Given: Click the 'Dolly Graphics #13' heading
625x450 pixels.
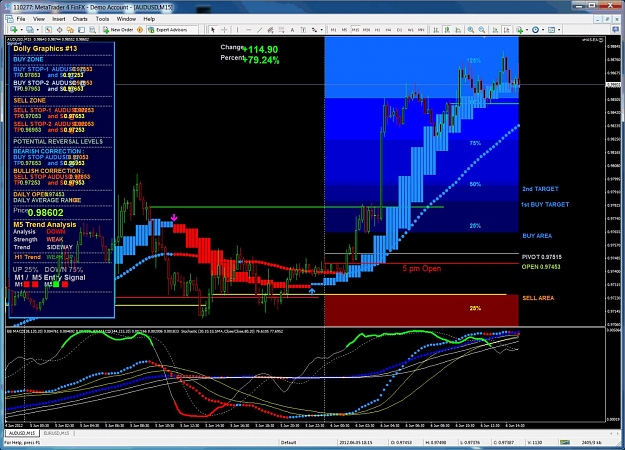Looking at the screenshot, I should (x=45, y=49).
